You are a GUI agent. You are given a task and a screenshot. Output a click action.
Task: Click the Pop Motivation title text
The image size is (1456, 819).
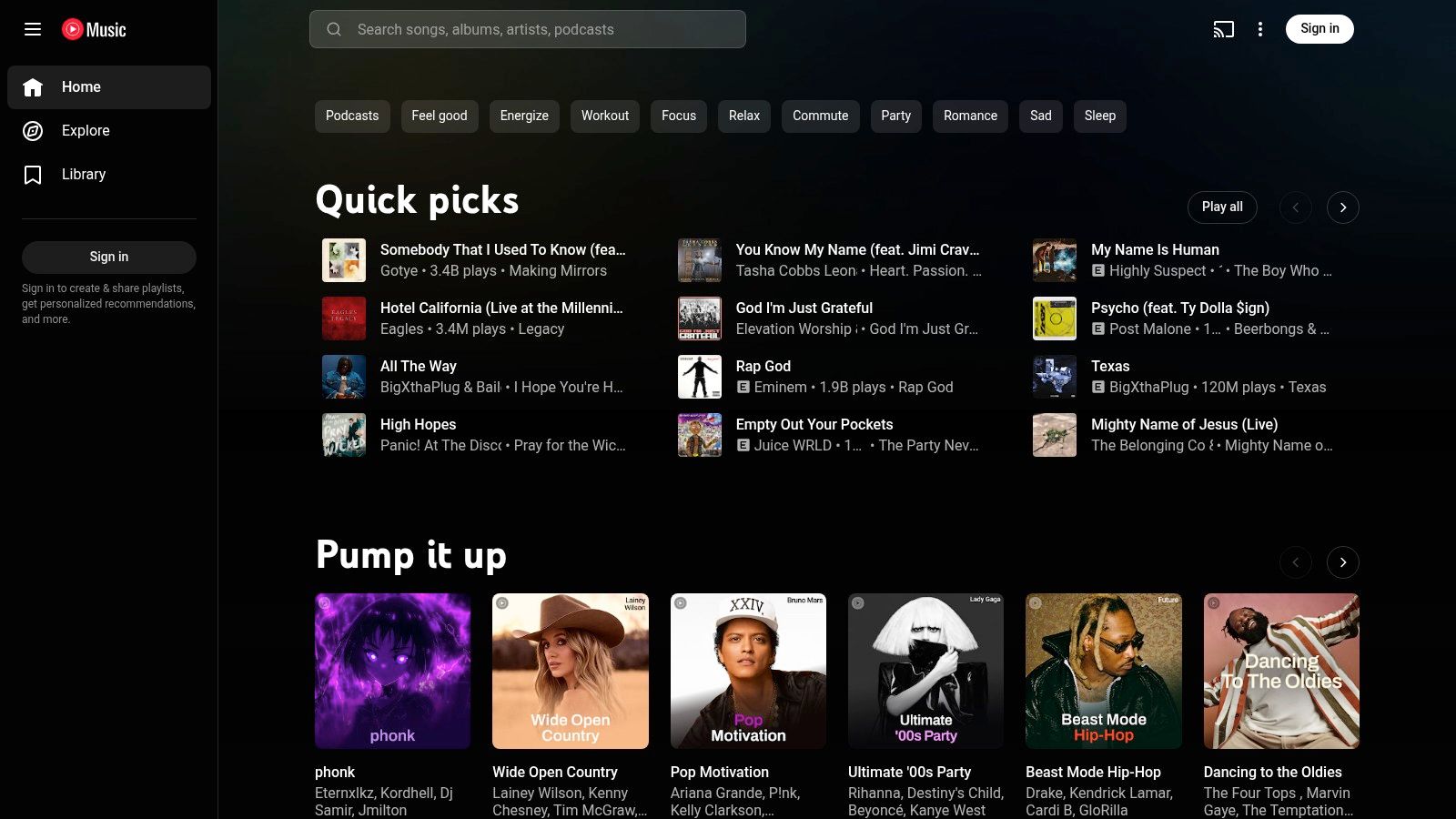[720, 773]
